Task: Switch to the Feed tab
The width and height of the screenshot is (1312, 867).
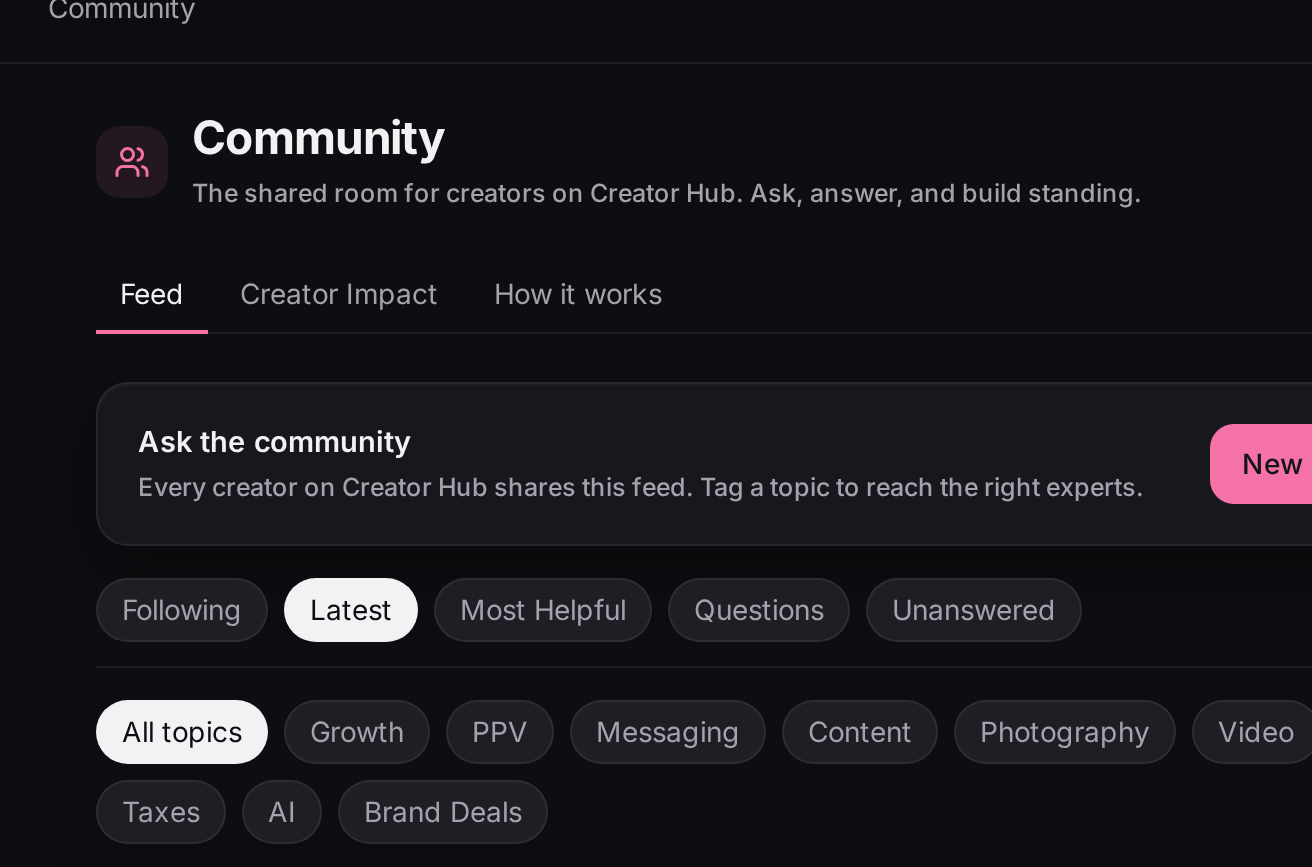Action: pos(152,295)
